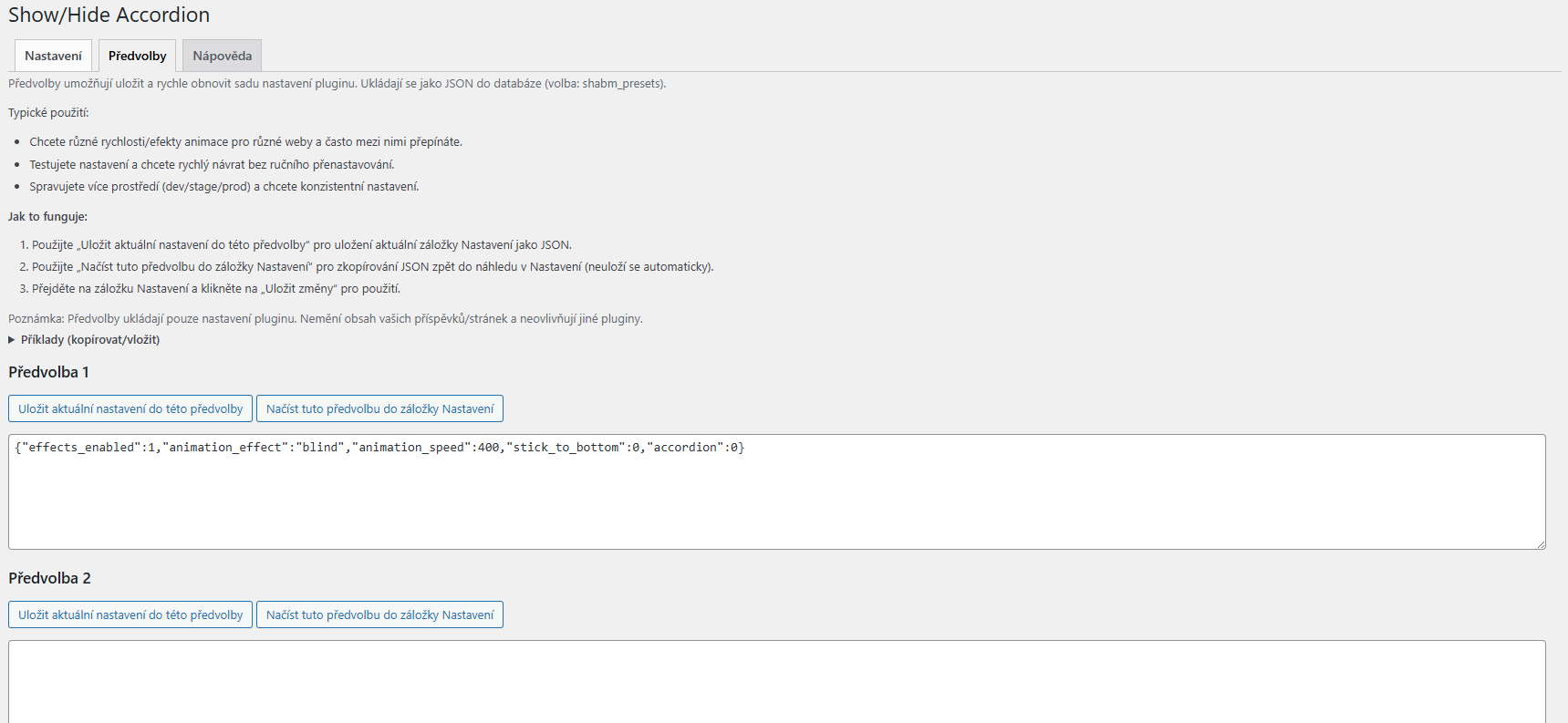Viewport: 1568px width, 723px height.
Task: Save current settings into Předvolba 1
Action: (130, 408)
